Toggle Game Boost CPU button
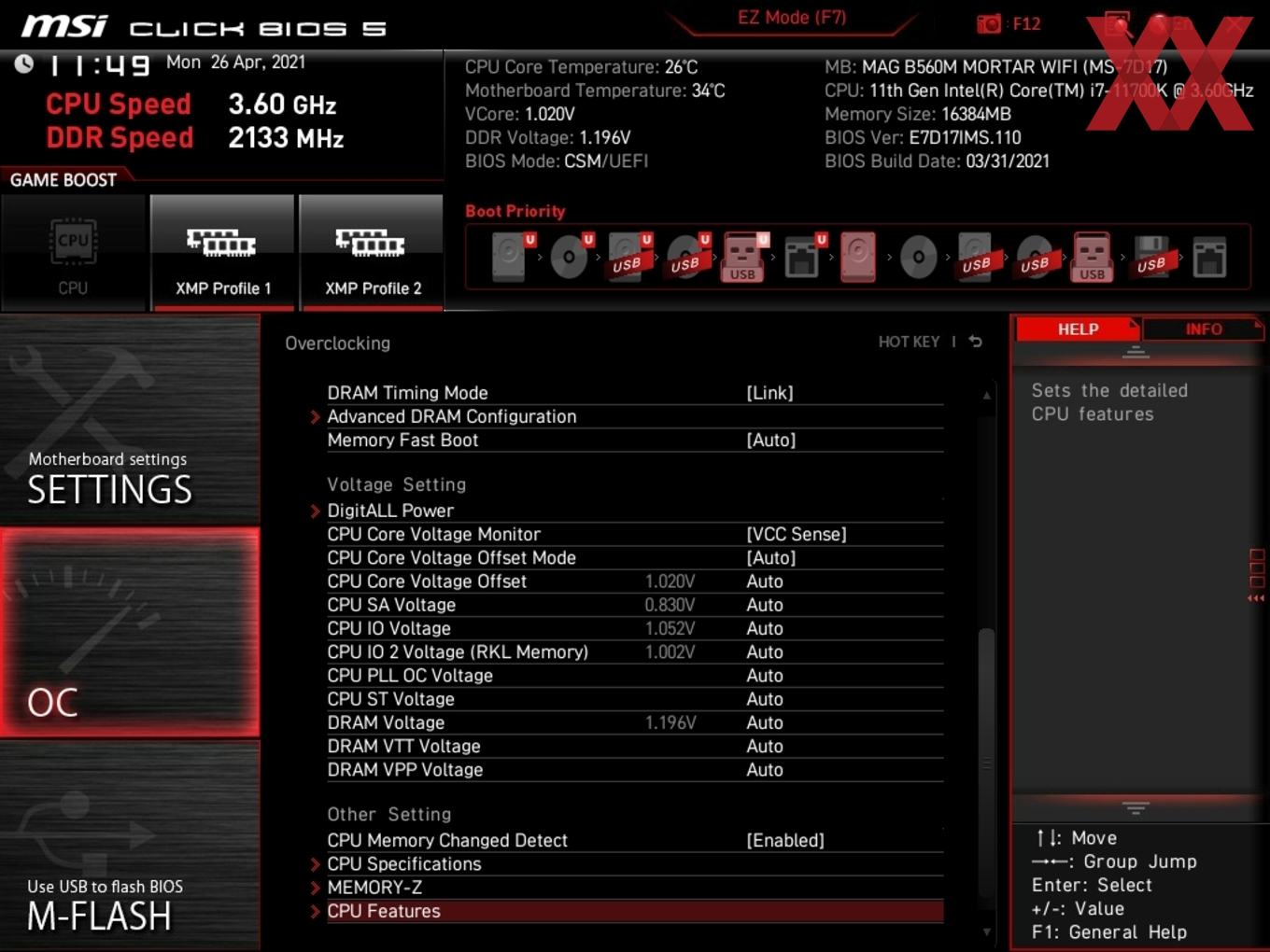 coord(73,253)
